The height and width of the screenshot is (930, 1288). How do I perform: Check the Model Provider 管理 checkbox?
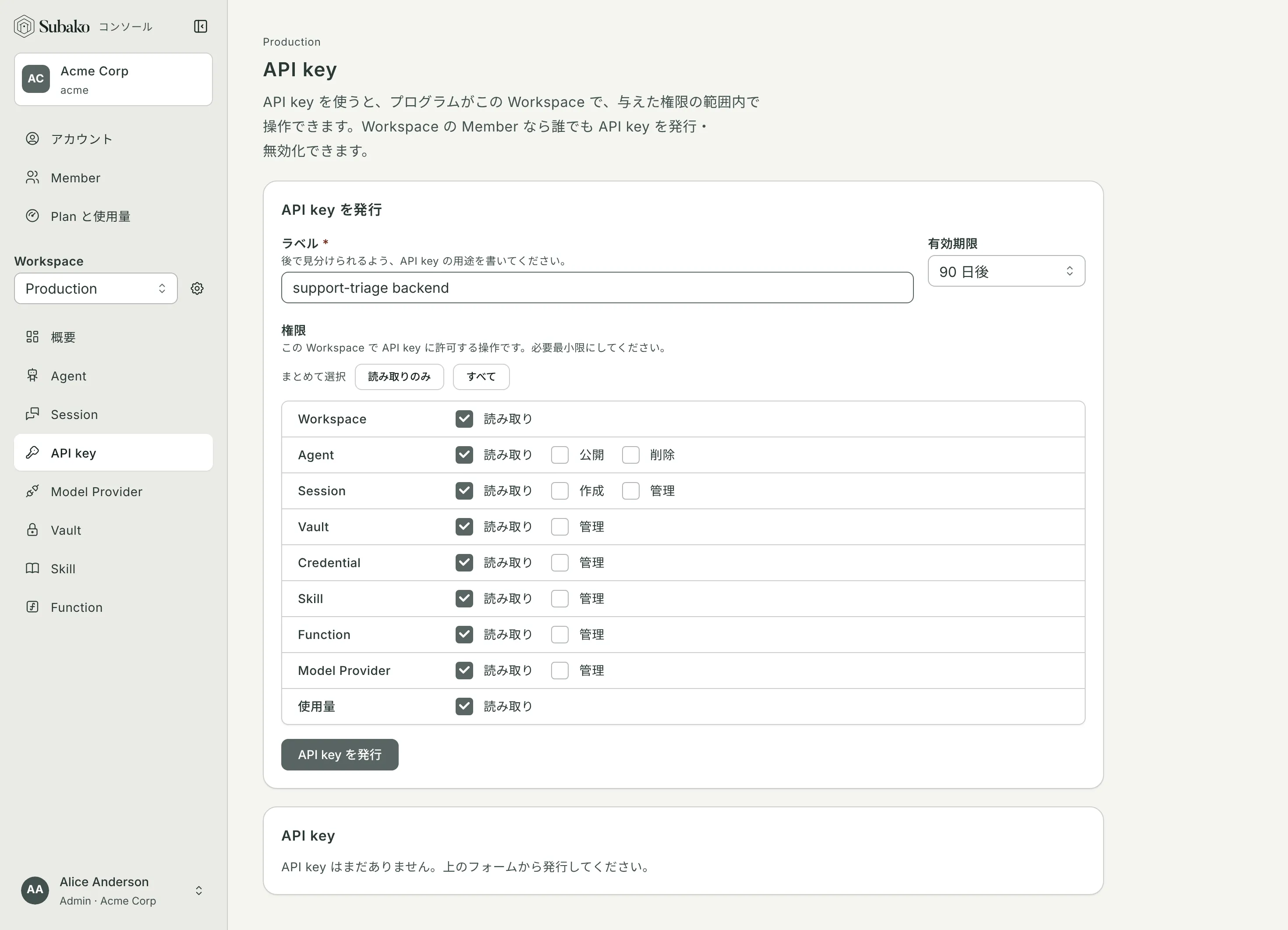pyautogui.click(x=559, y=671)
